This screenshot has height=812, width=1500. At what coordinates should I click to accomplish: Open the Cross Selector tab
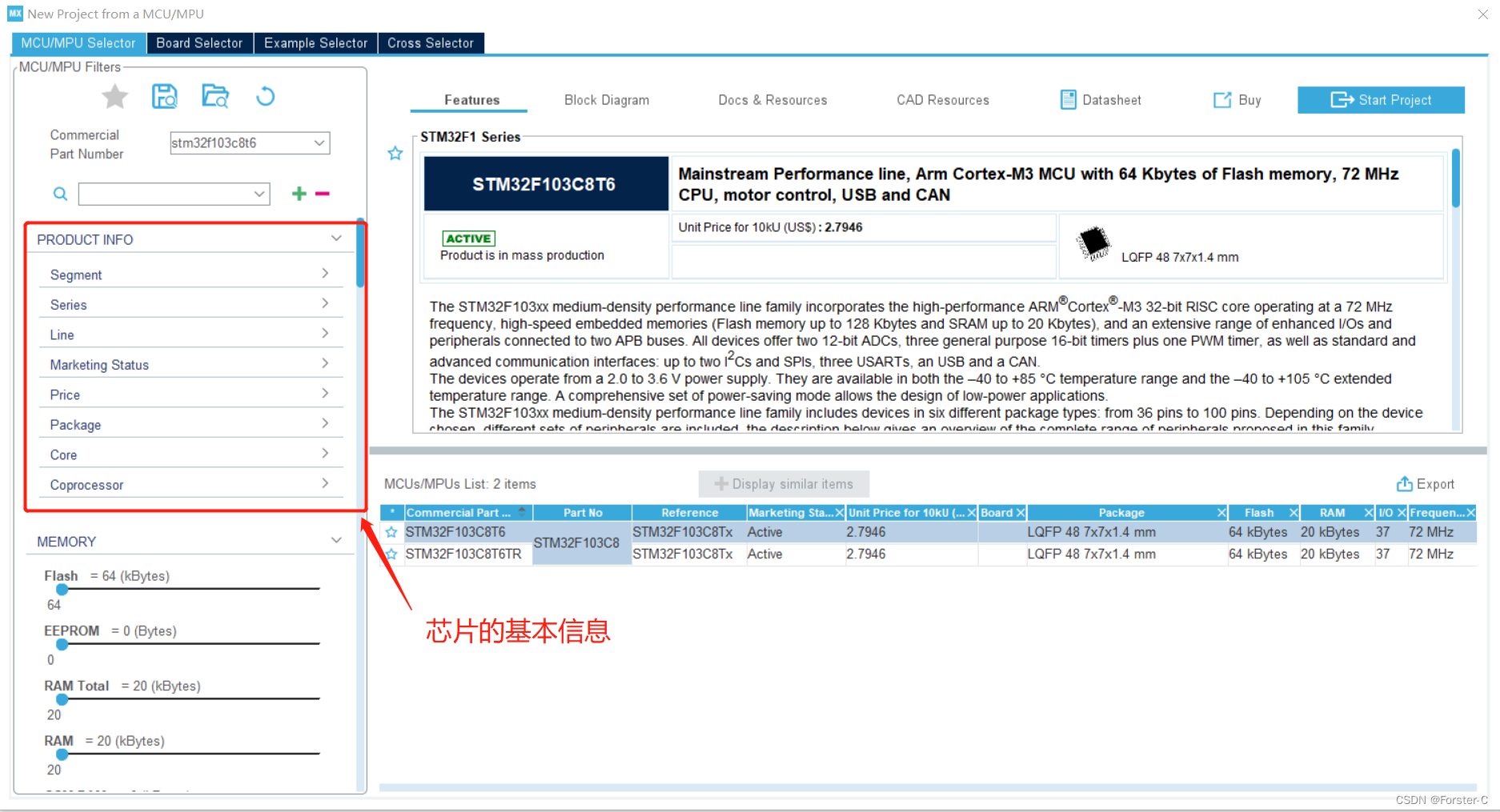click(431, 42)
